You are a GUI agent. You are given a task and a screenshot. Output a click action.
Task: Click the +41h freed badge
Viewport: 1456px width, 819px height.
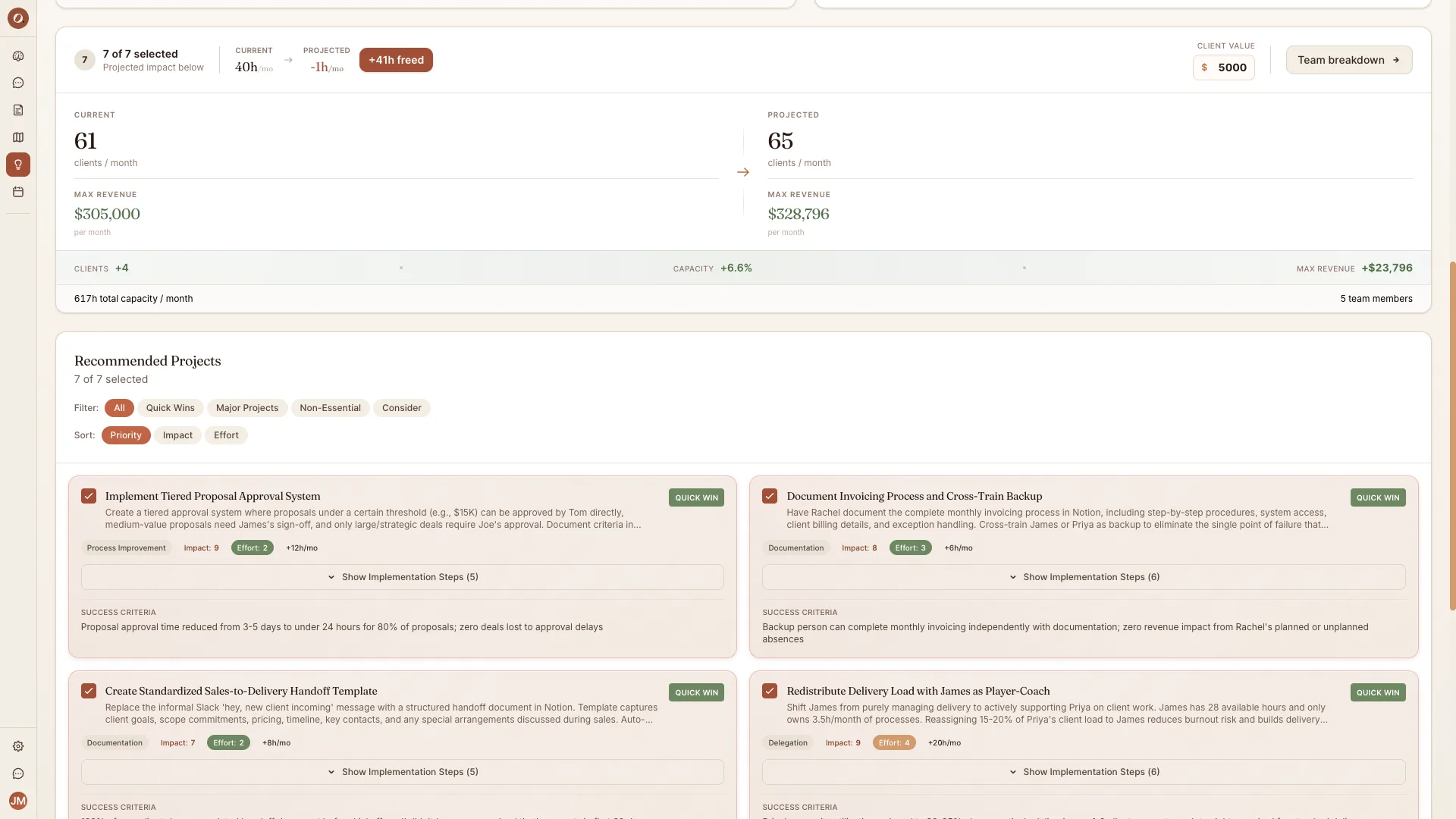click(x=396, y=60)
